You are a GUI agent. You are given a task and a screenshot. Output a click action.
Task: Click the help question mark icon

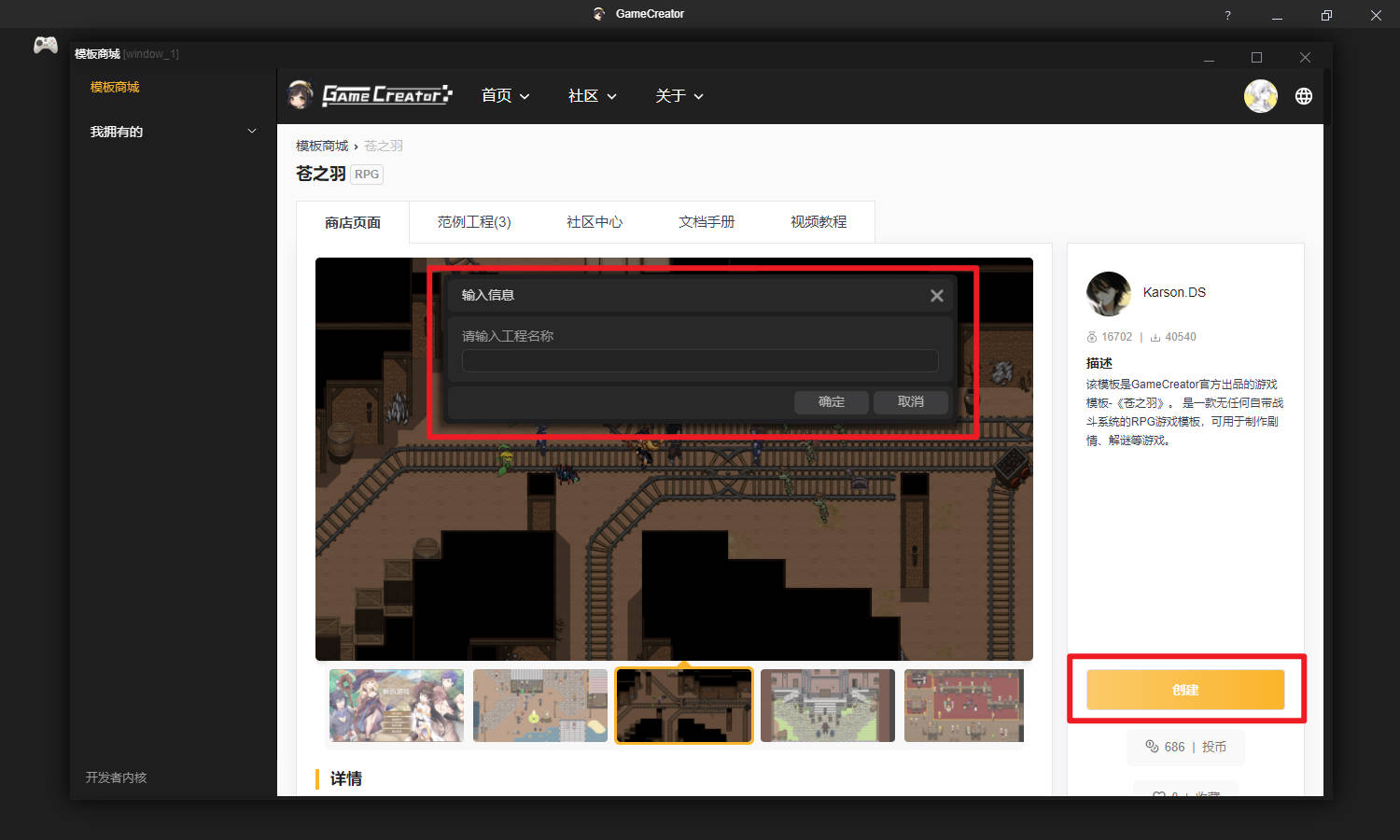(1227, 15)
